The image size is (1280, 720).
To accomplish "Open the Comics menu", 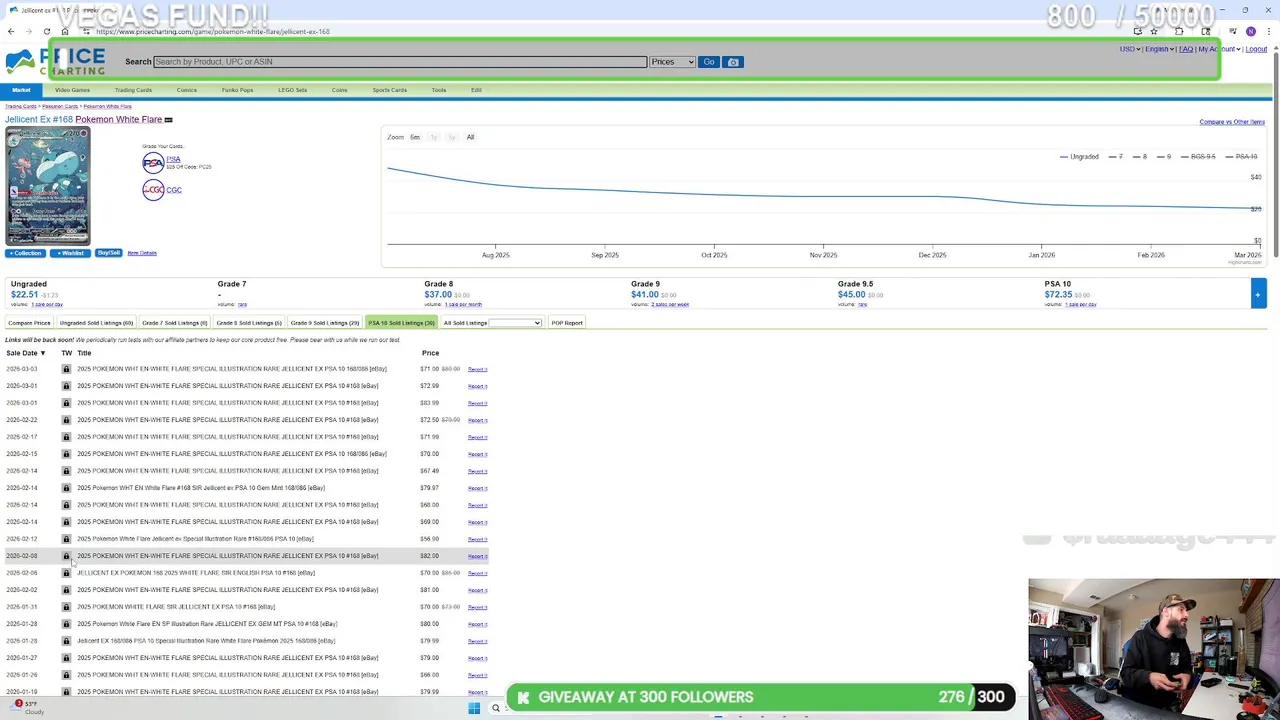I will click(187, 90).
